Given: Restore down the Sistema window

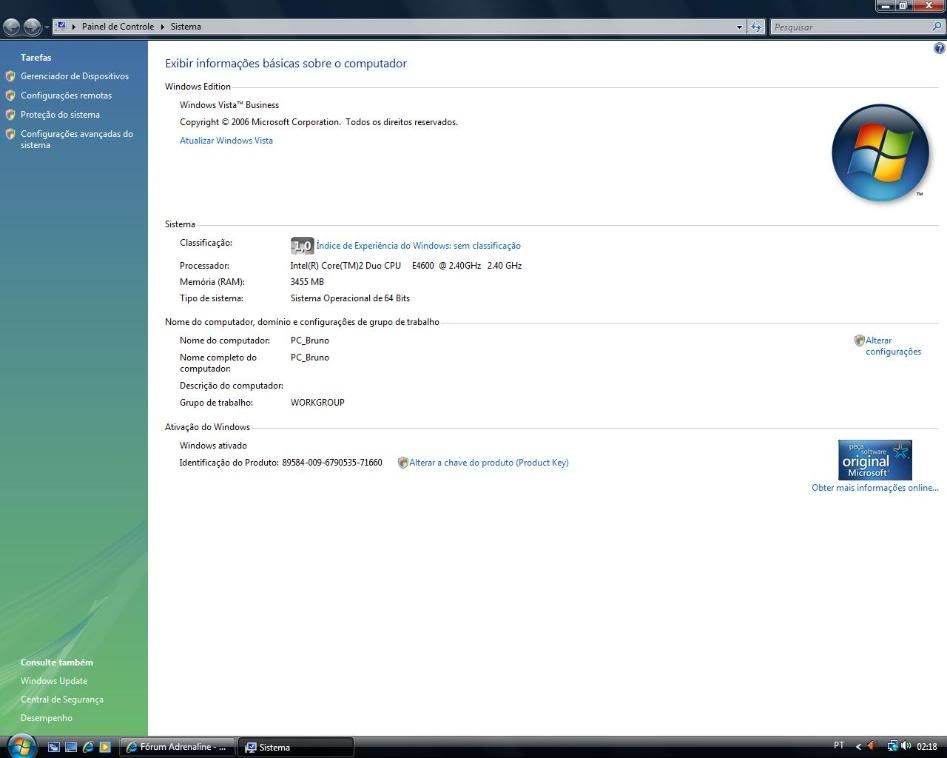Looking at the screenshot, I should coord(902,5).
